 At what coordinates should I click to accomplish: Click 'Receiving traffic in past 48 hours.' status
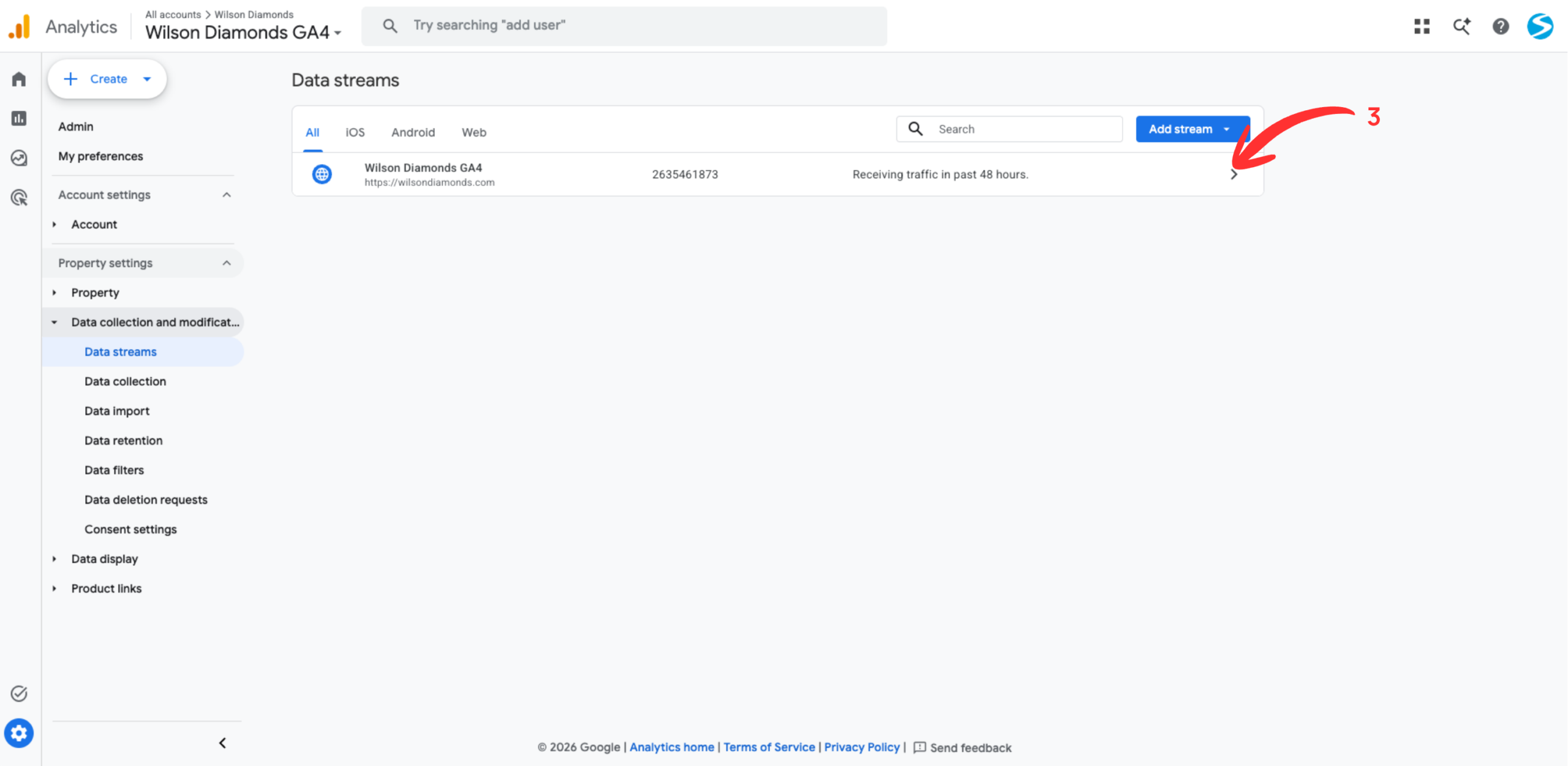point(940,174)
